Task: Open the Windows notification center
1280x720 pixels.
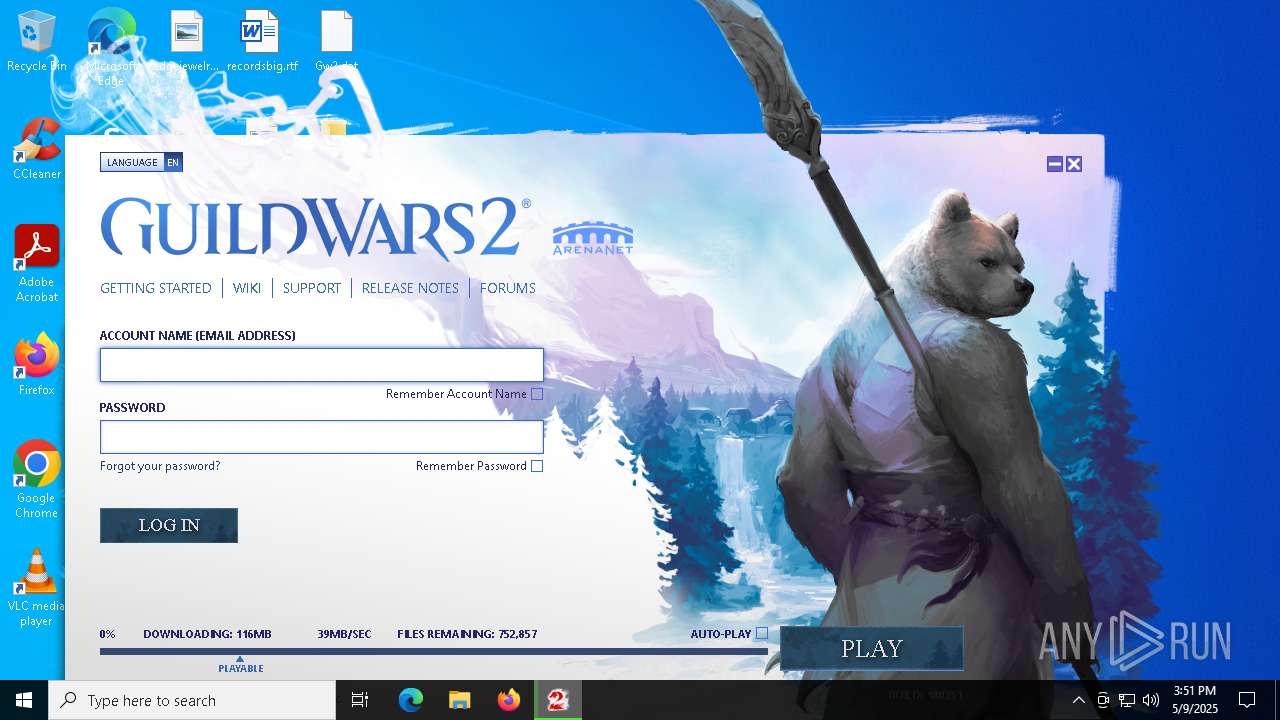Action: 1247,700
